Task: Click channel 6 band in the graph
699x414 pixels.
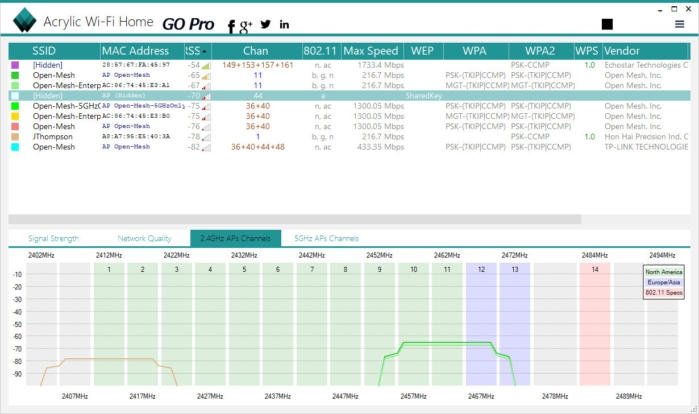Action: point(278,324)
